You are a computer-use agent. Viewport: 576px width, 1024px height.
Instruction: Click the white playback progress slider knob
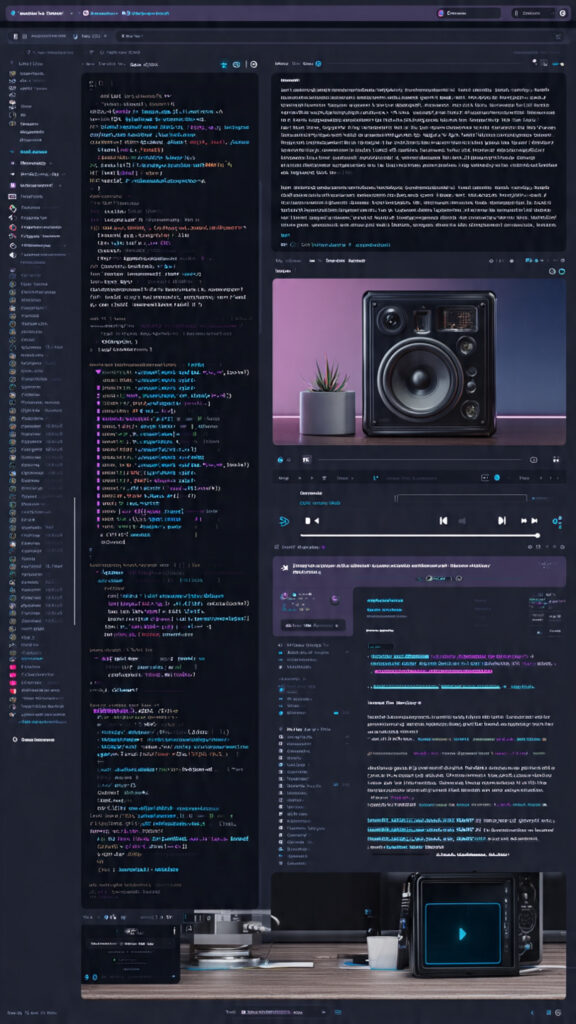(537, 536)
